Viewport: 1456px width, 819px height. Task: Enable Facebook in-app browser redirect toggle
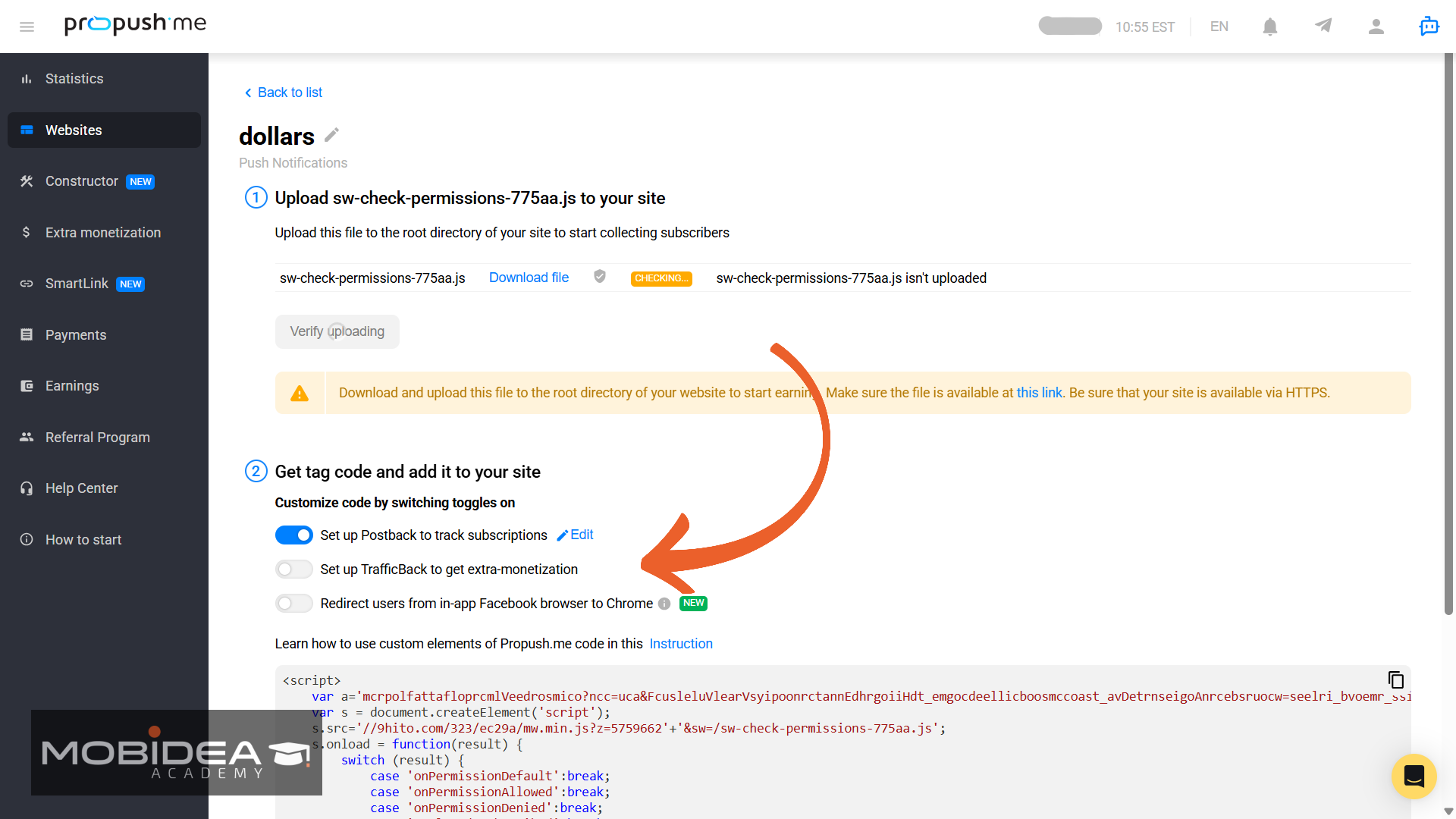(x=294, y=604)
